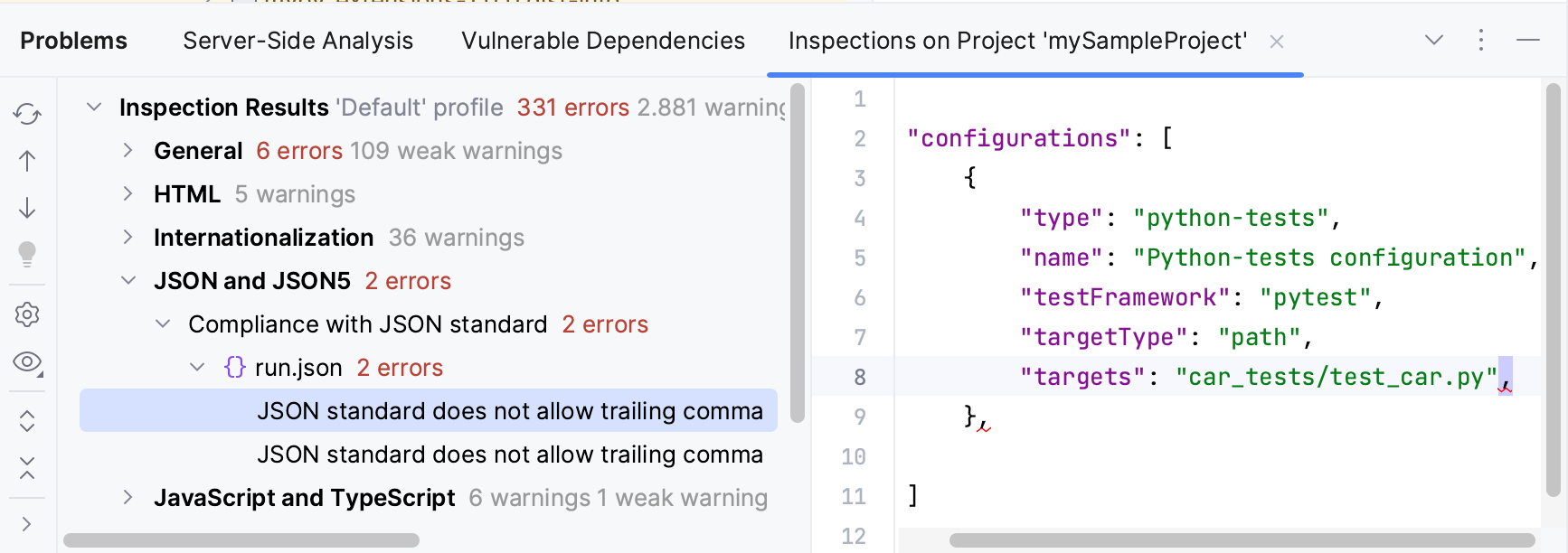
Task: Collapse the JSON and JSON5 node
Action: pos(128,281)
